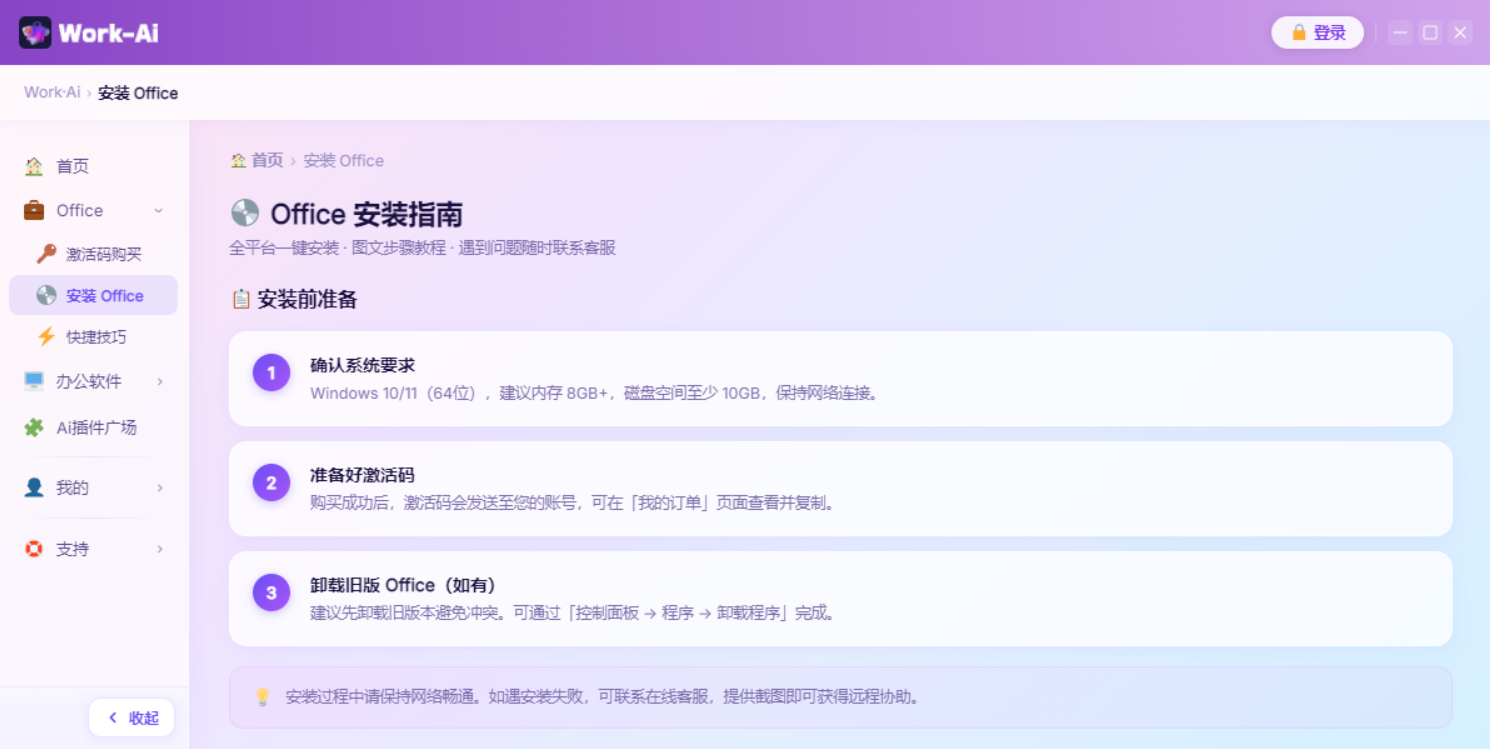The height and width of the screenshot is (749, 1490).
Task: Click the clipboard icon beside 安装前准备
Action: coord(241,299)
